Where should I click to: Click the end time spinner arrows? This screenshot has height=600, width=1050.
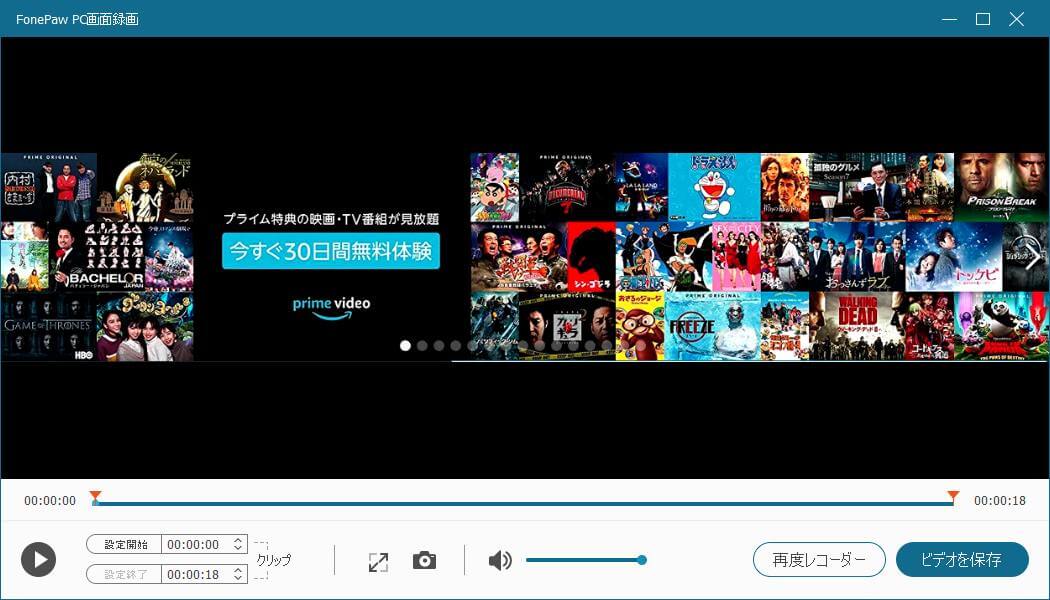coord(238,574)
